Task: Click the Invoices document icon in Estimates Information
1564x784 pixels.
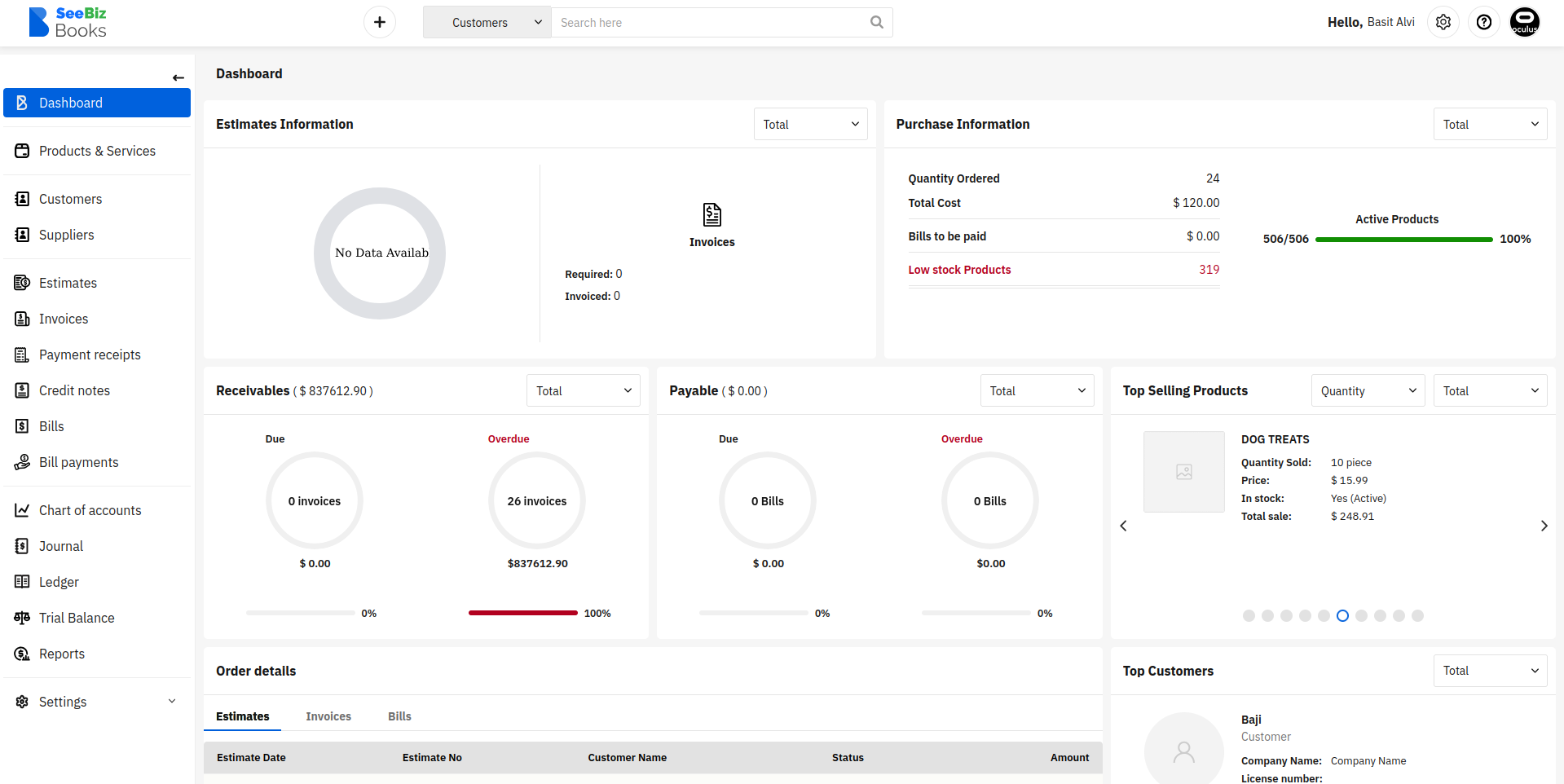Action: tap(712, 215)
